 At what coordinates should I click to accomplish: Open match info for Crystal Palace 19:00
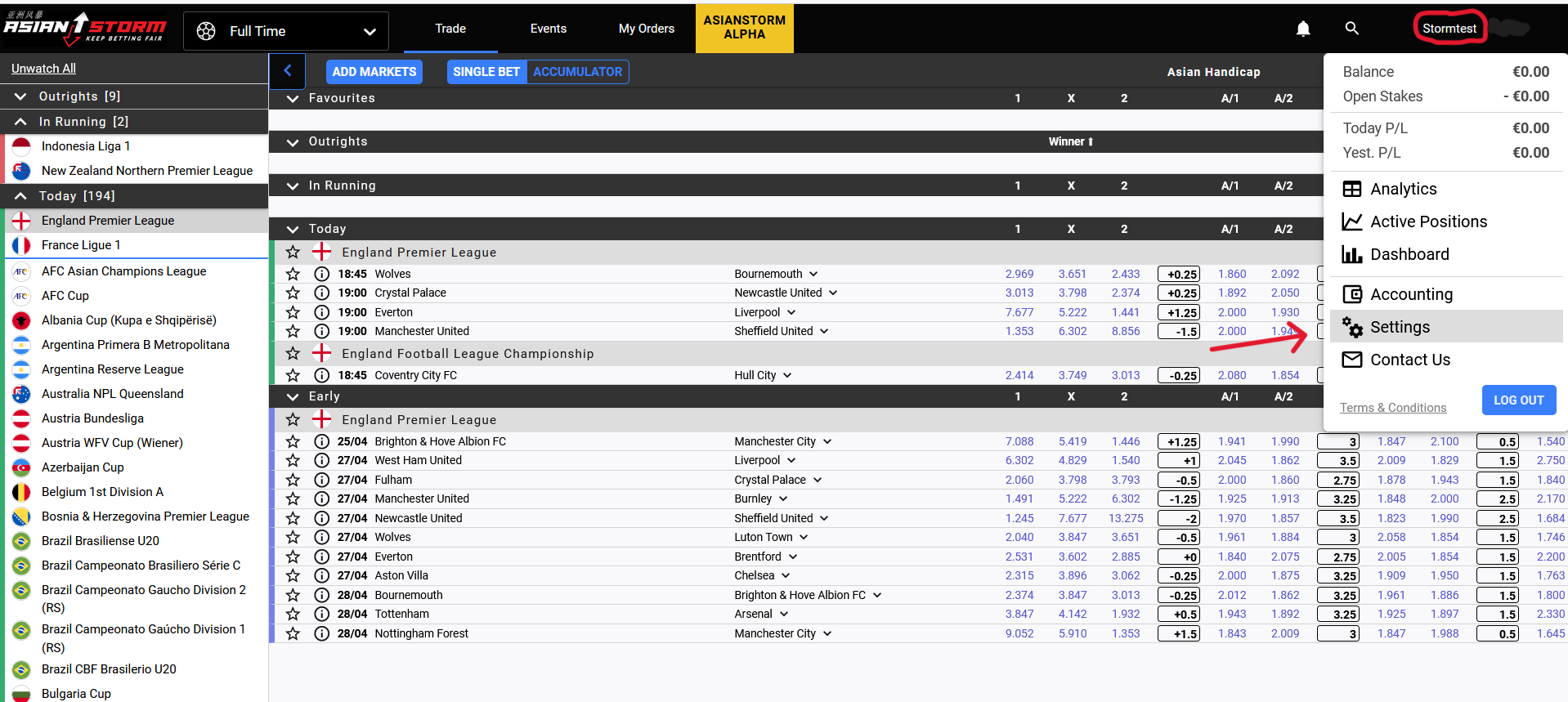click(x=322, y=293)
